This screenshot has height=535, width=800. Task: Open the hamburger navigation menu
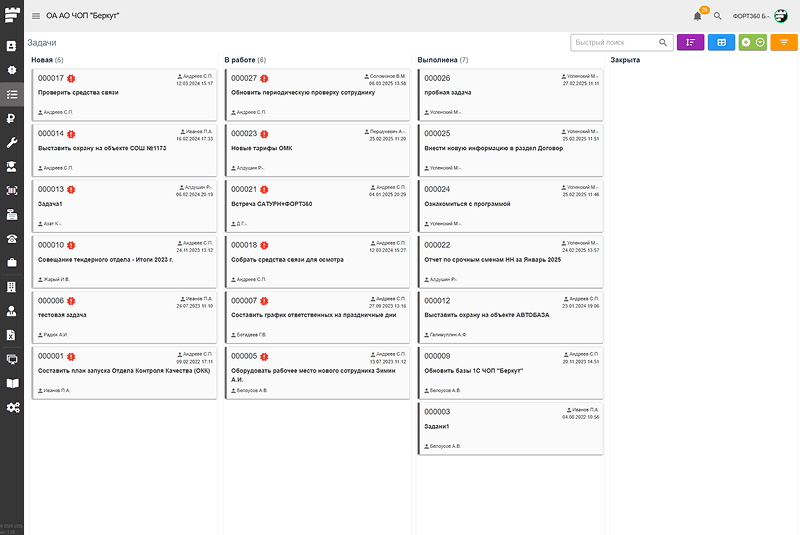(x=36, y=16)
